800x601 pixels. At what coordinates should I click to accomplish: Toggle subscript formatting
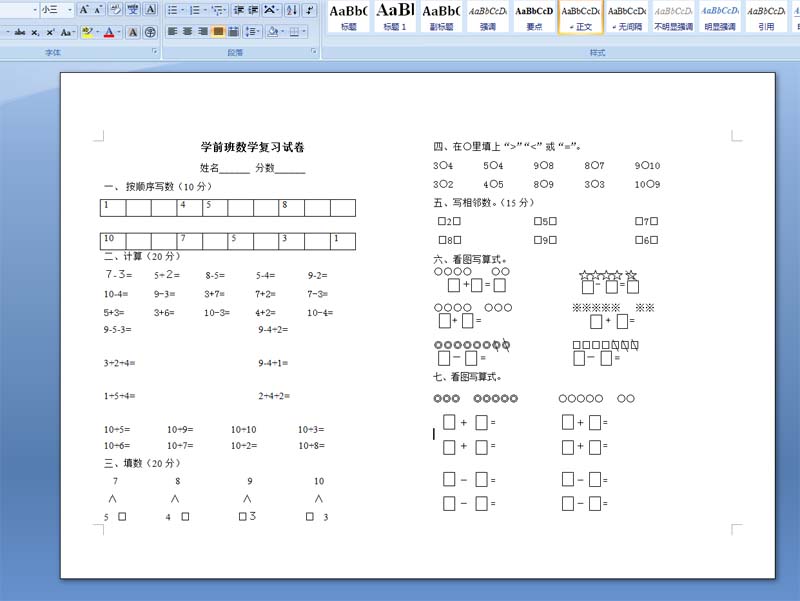tap(35, 32)
